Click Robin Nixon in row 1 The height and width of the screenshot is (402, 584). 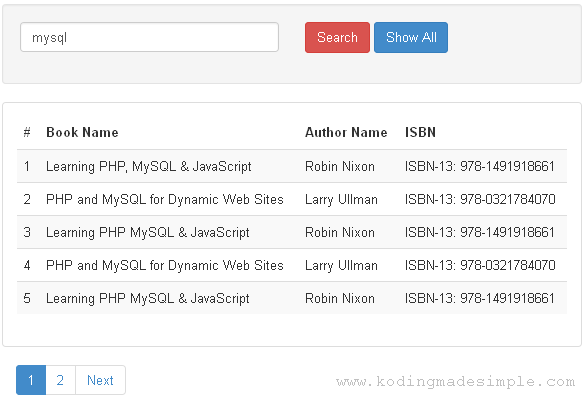coord(340,166)
